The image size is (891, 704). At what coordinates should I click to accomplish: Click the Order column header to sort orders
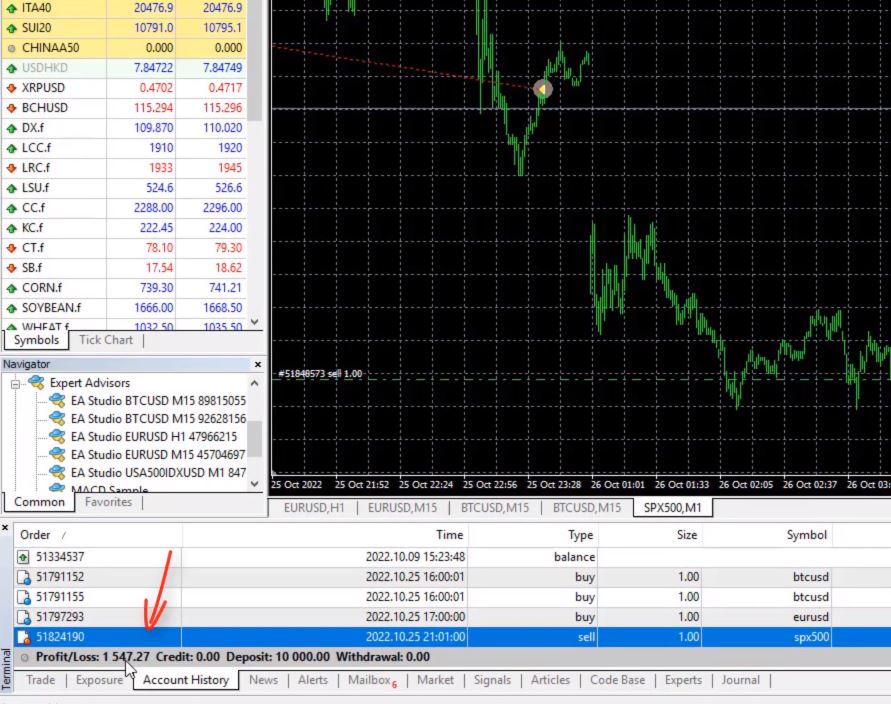click(x=35, y=535)
